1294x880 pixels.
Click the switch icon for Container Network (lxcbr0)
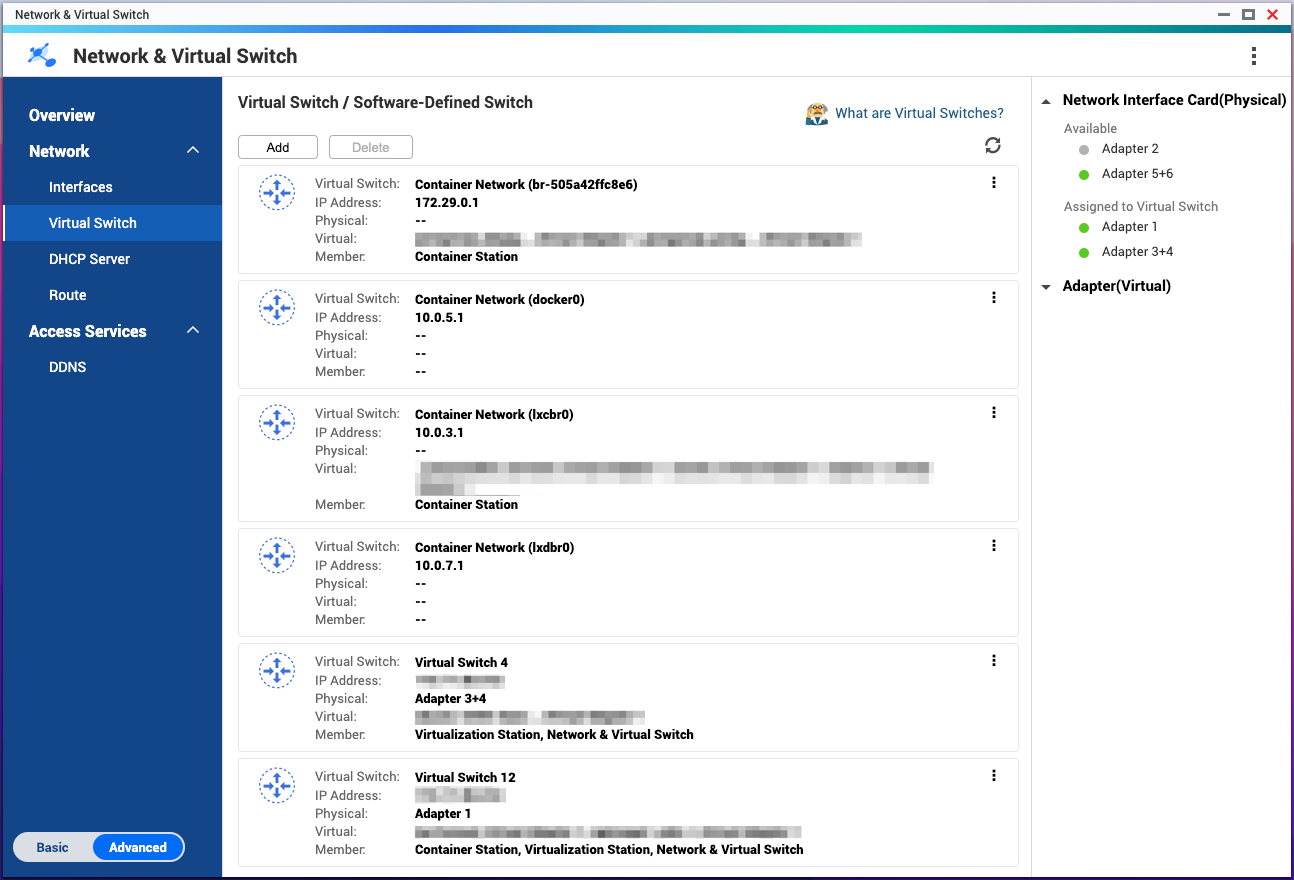(276, 423)
